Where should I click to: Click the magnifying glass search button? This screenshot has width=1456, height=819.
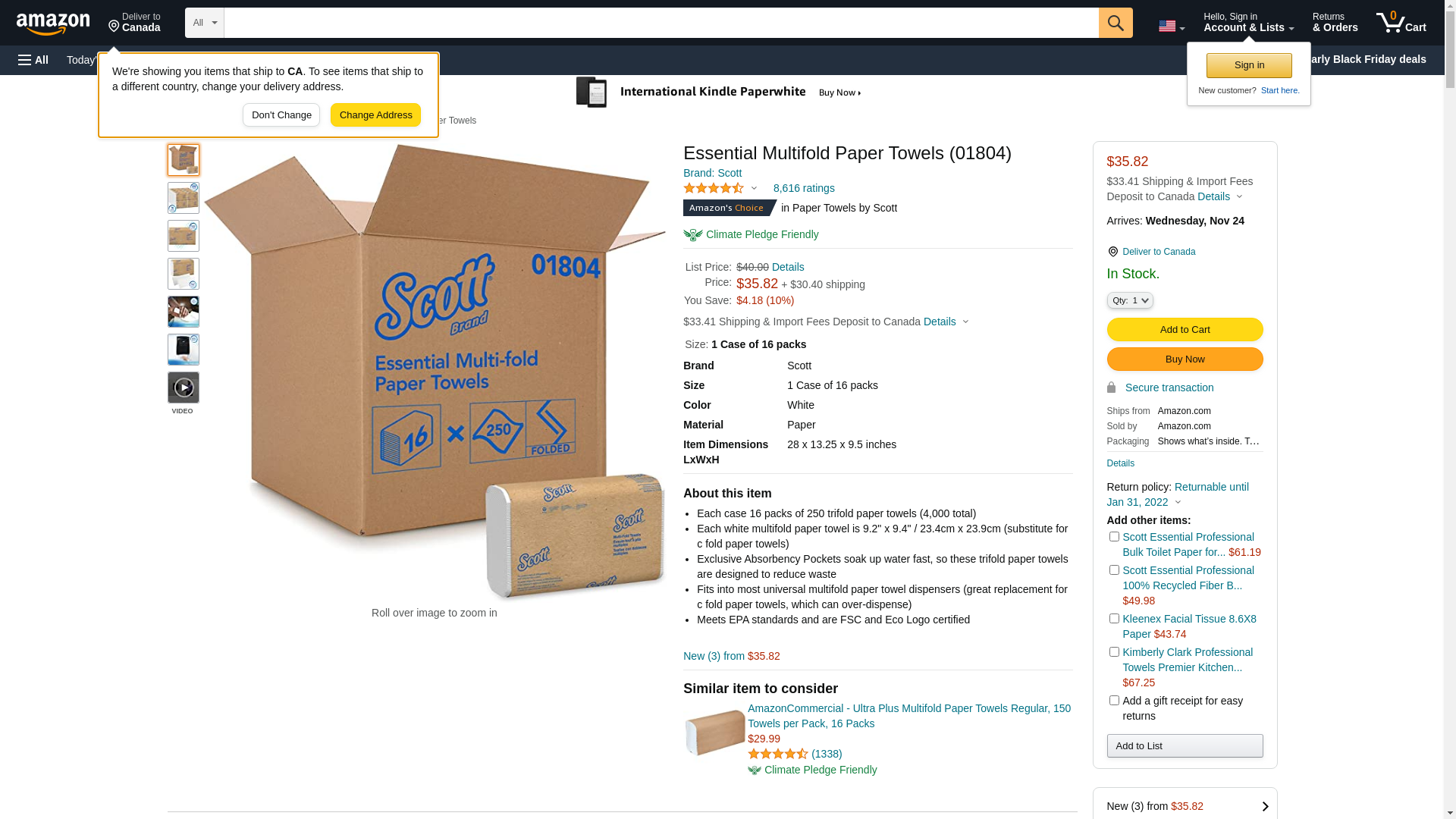1116,23
